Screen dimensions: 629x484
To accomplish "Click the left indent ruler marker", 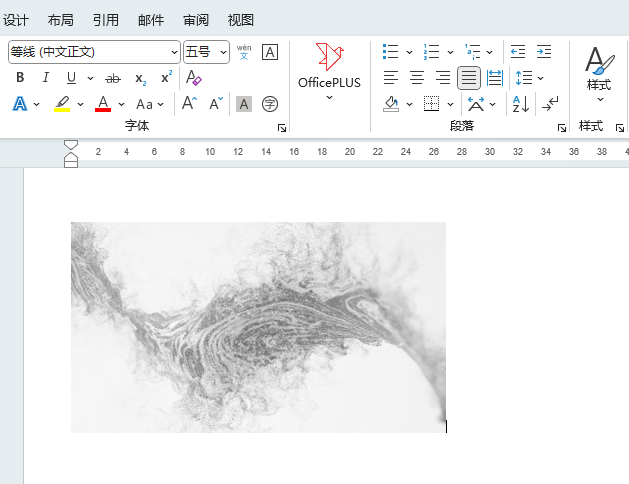I will (71, 164).
